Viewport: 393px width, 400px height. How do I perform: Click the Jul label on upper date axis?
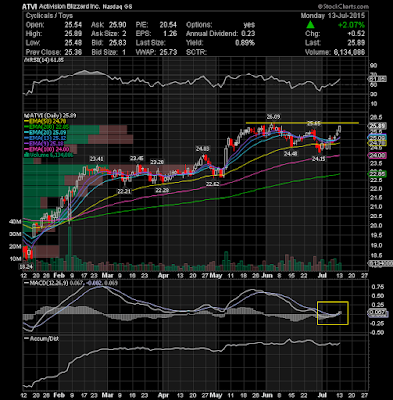[322, 276]
